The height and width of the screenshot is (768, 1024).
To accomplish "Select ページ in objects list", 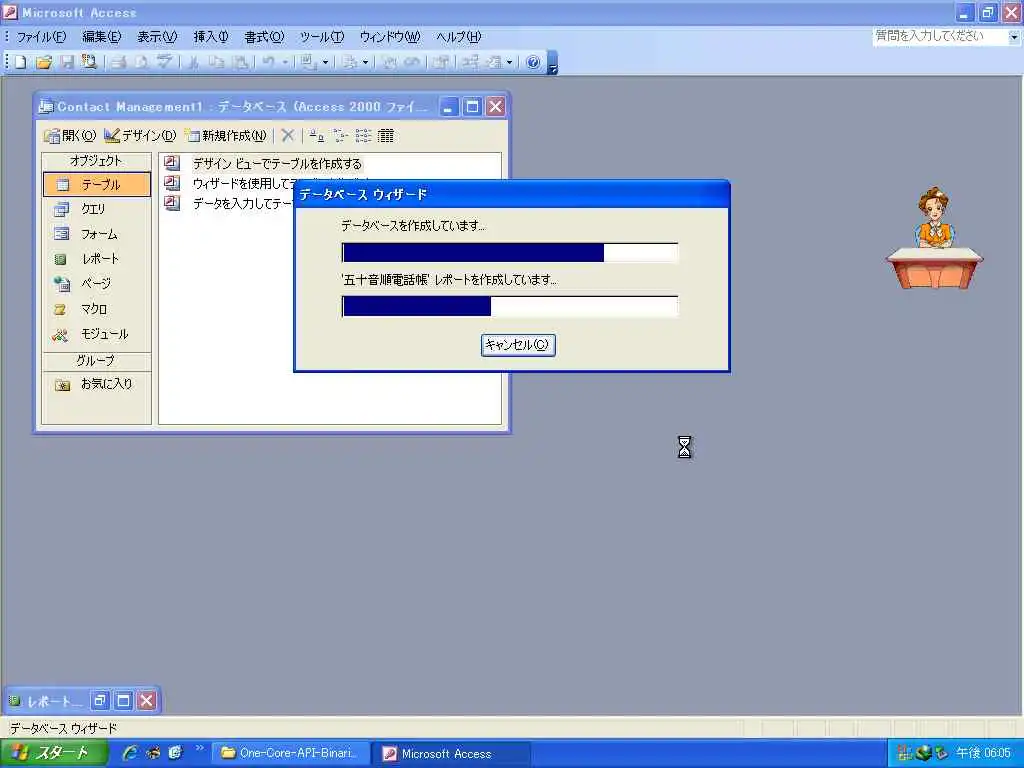I will click(97, 283).
